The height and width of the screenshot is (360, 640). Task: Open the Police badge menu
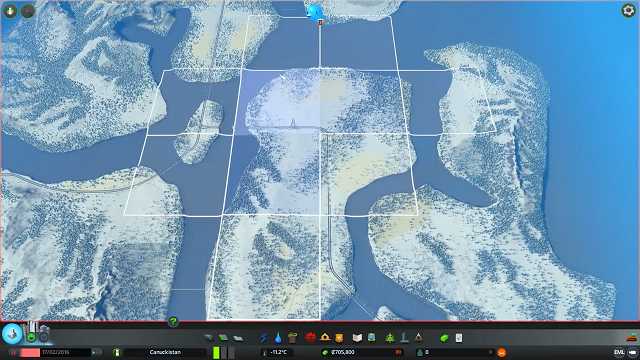(x=339, y=338)
